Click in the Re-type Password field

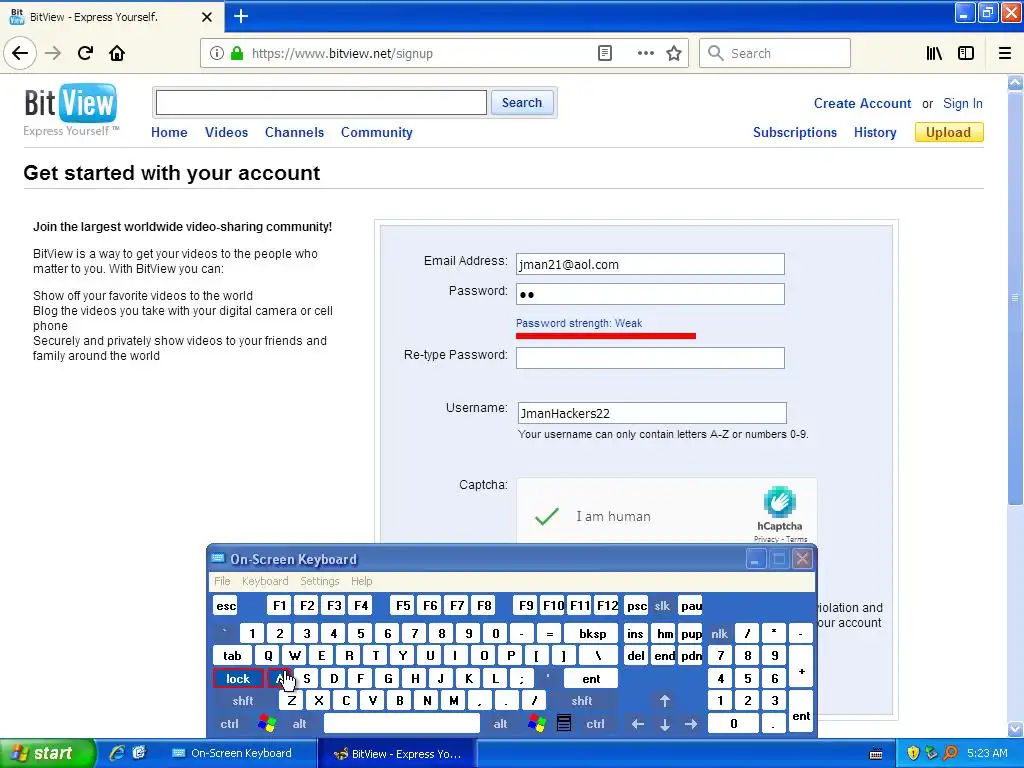click(650, 358)
